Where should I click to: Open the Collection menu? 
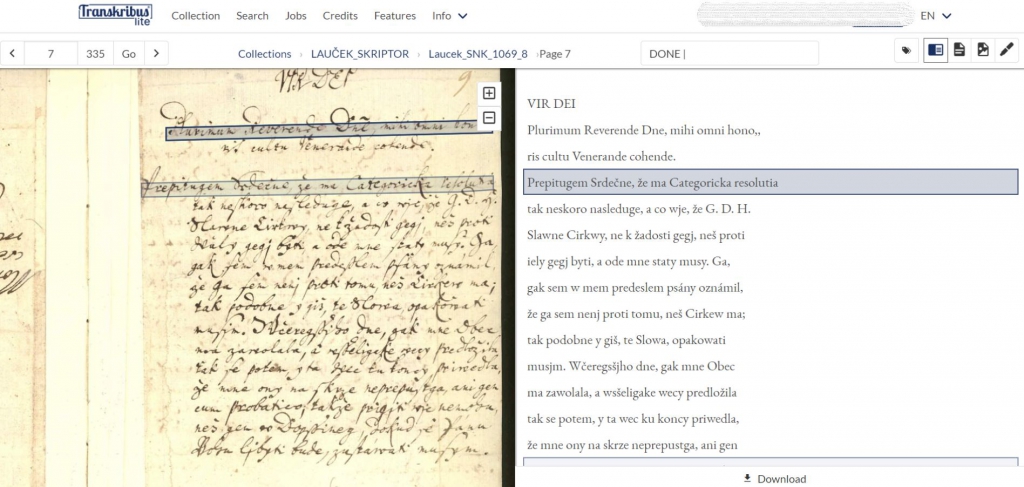(195, 16)
